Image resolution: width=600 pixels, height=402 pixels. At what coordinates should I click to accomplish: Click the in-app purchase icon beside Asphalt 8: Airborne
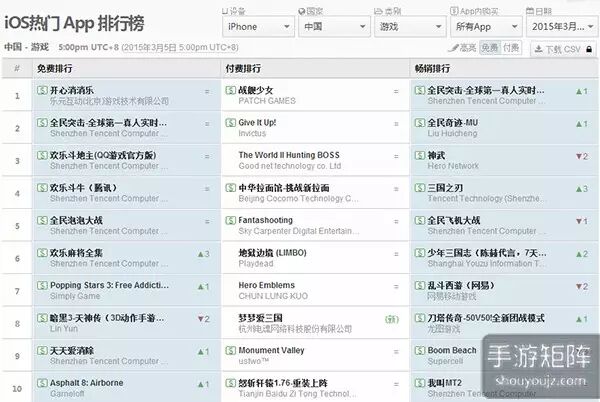(42, 383)
